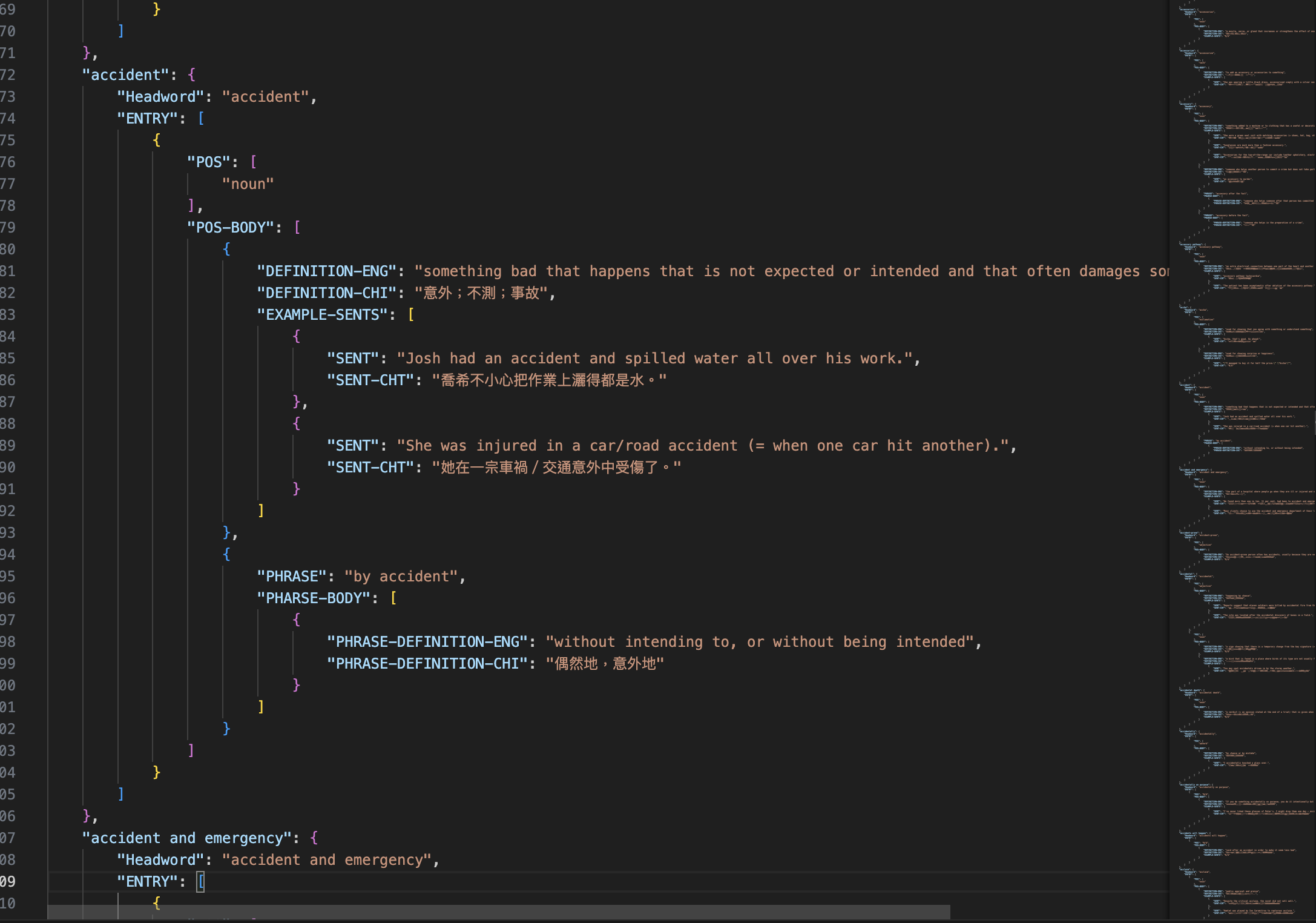The width and height of the screenshot is (1316, 923).
Task: Click the "PHRASE" key on line 95
Action: click(292, 577)
